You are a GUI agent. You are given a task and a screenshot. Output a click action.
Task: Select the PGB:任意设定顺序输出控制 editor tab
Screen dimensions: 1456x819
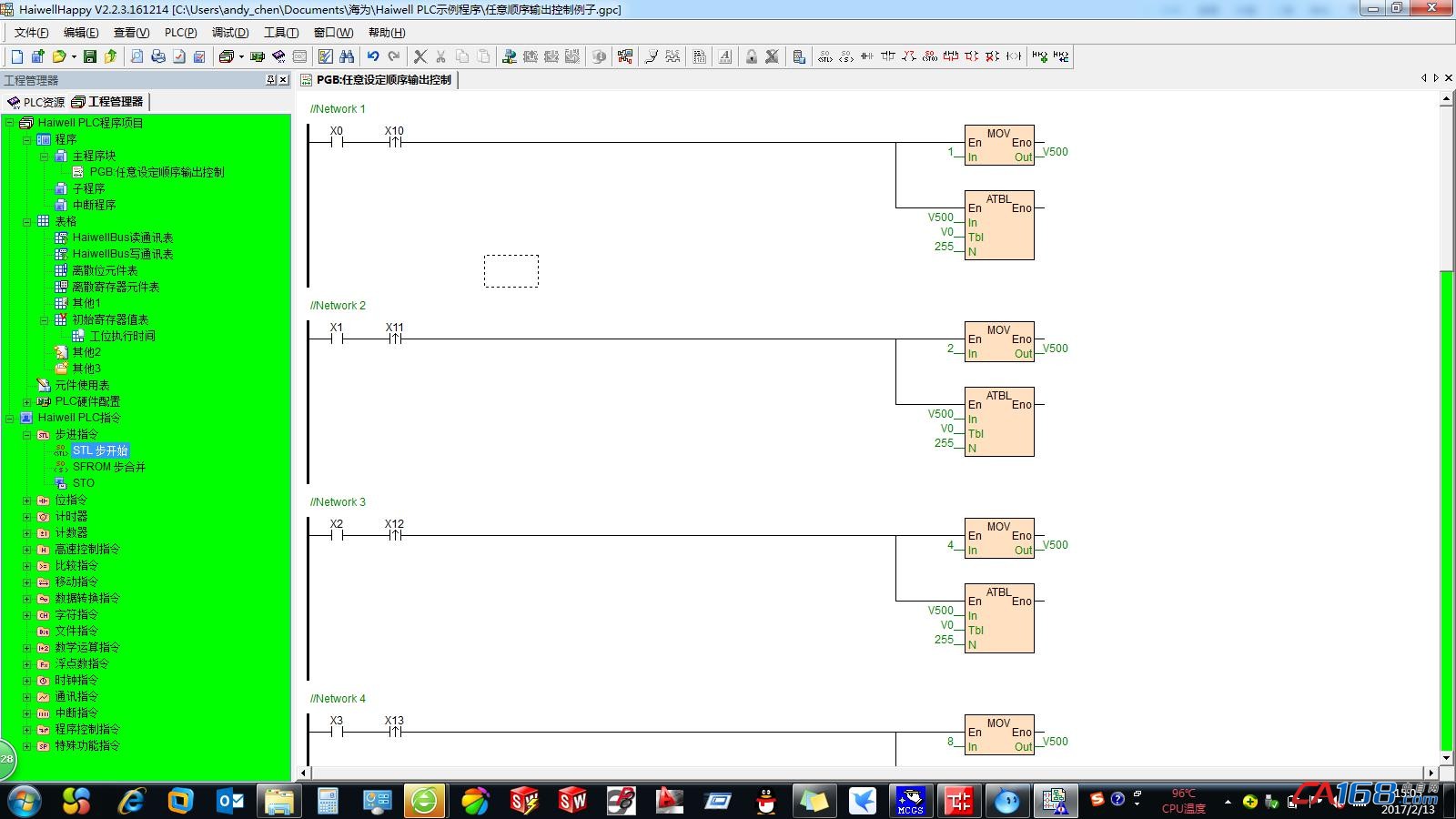click(376, 80)
